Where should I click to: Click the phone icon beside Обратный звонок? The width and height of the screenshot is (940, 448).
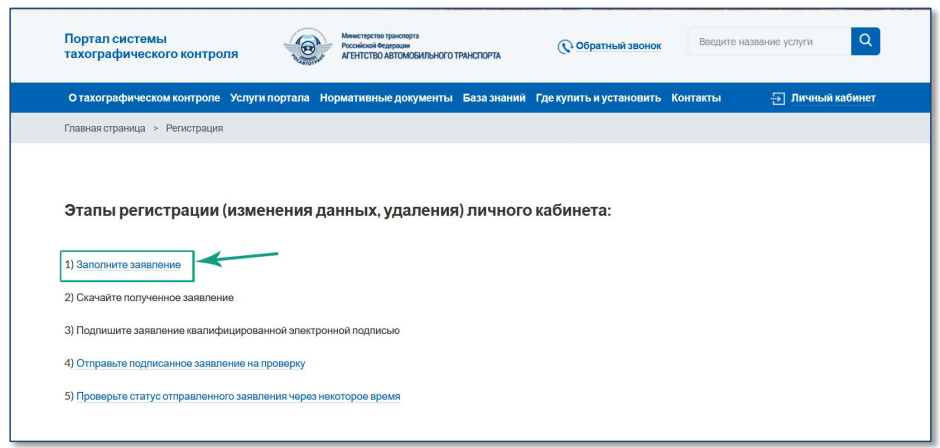pyautogui.click(x=565, y=46)
